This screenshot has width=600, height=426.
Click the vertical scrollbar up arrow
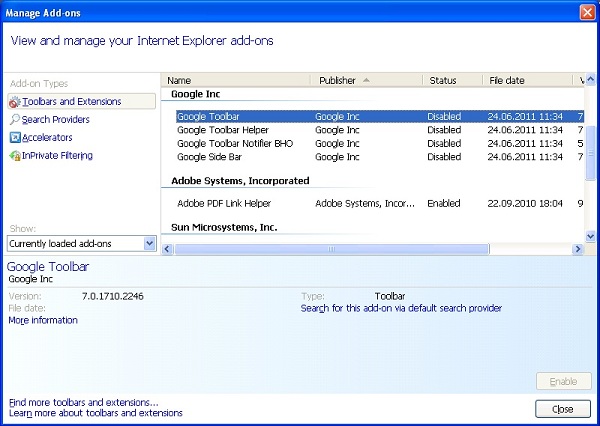(x=590, y=80)
